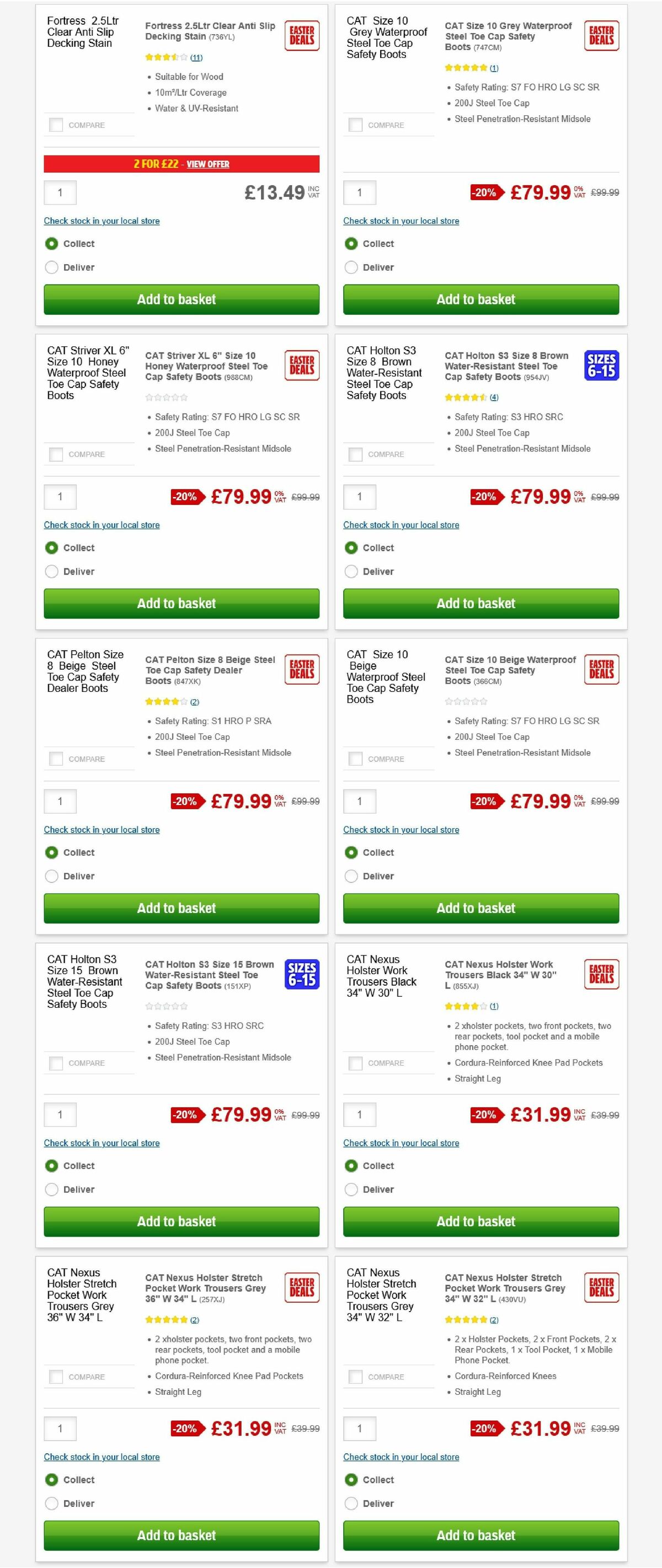Click the -20% discount arrow on CAT Size 10 Grey boots
Screen dimensions: 662x1568
pyautogui.click(x=485, y=192)
